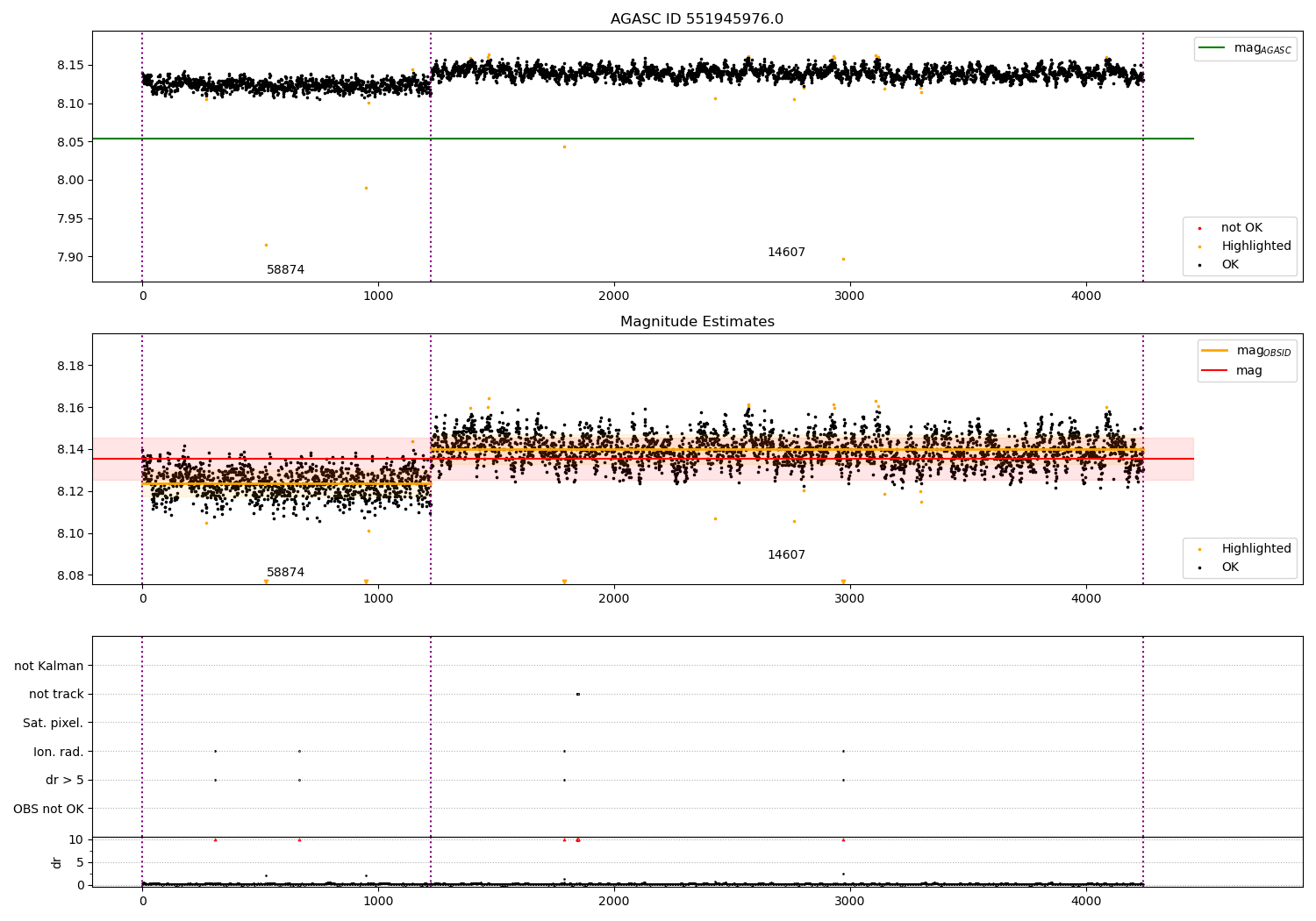Click the '4000' x-axis tick under bottom plot

1086,902
